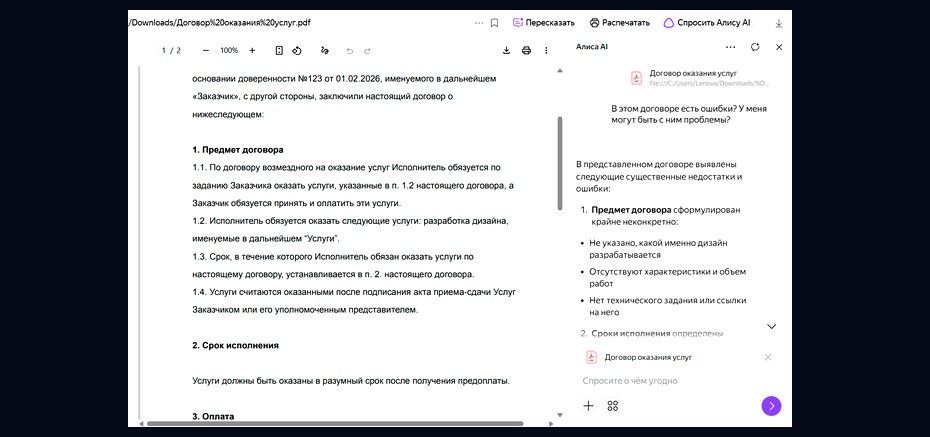Open PDF viewer more options menu

pyautogui.click(x=546, y=50)
